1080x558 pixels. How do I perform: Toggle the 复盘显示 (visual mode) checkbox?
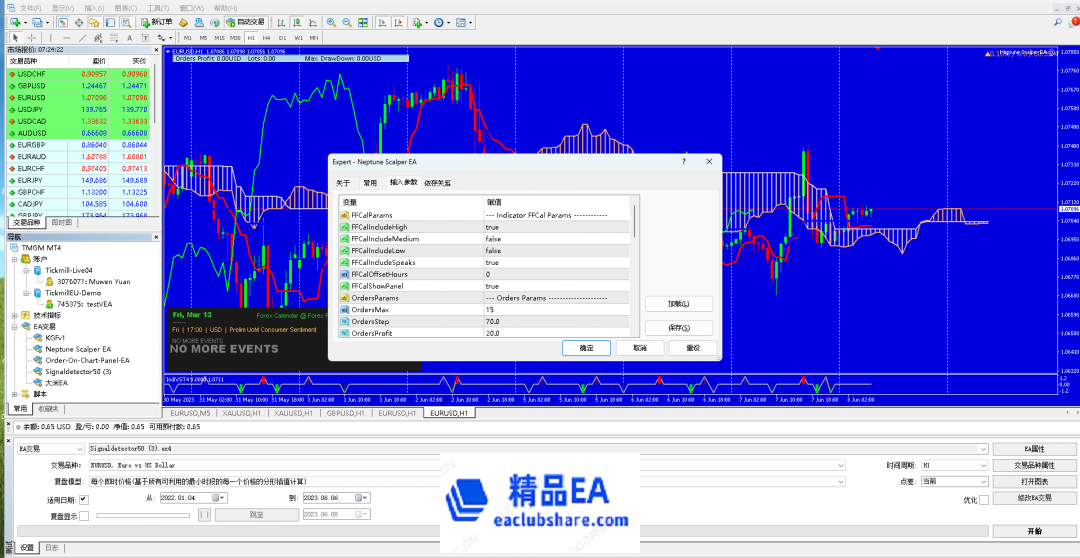84,515
